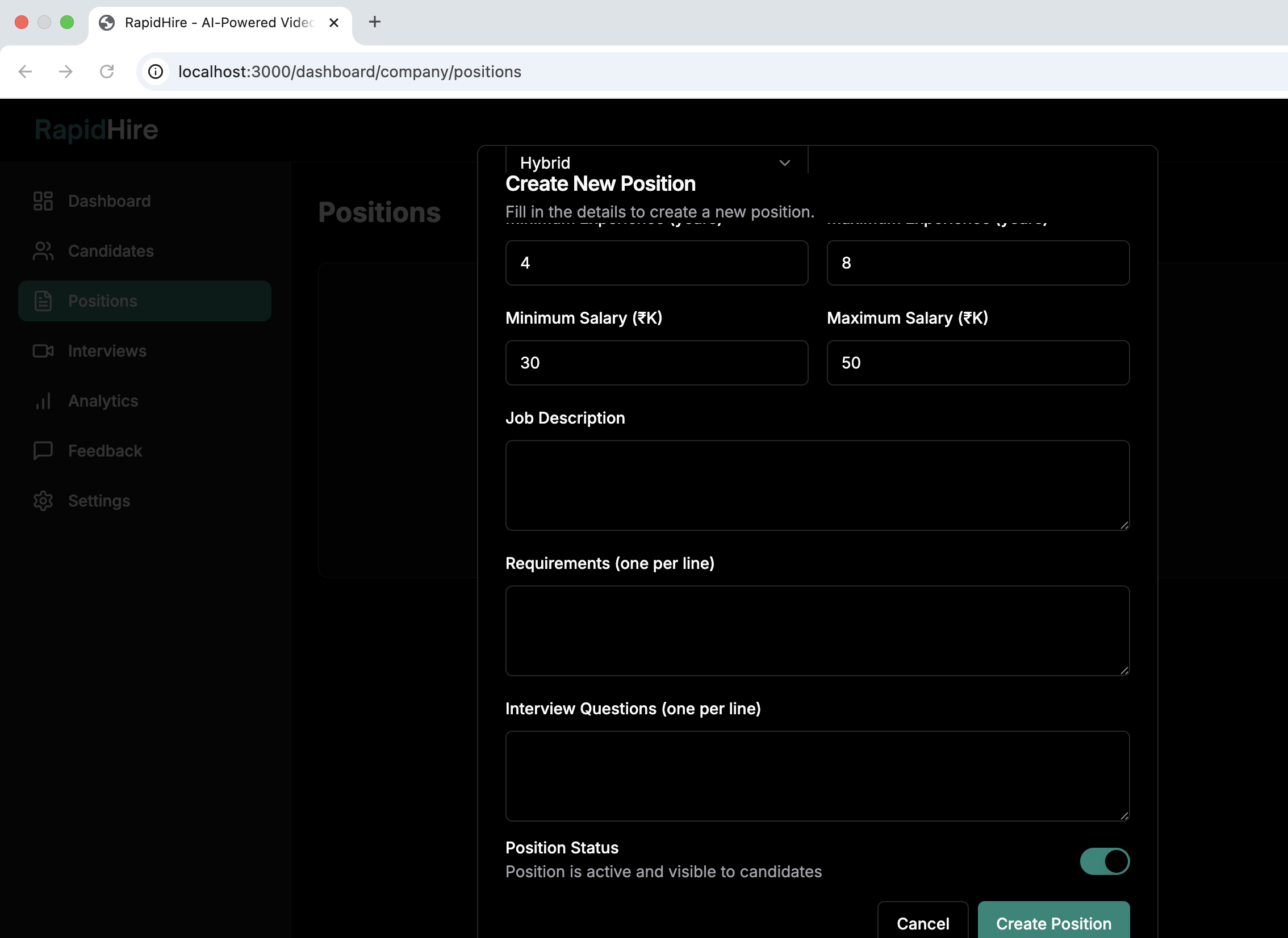Click the Feedback speech bubble icon
The height and width of the screenshot is (938, 1288).
[x=43, y=451]
